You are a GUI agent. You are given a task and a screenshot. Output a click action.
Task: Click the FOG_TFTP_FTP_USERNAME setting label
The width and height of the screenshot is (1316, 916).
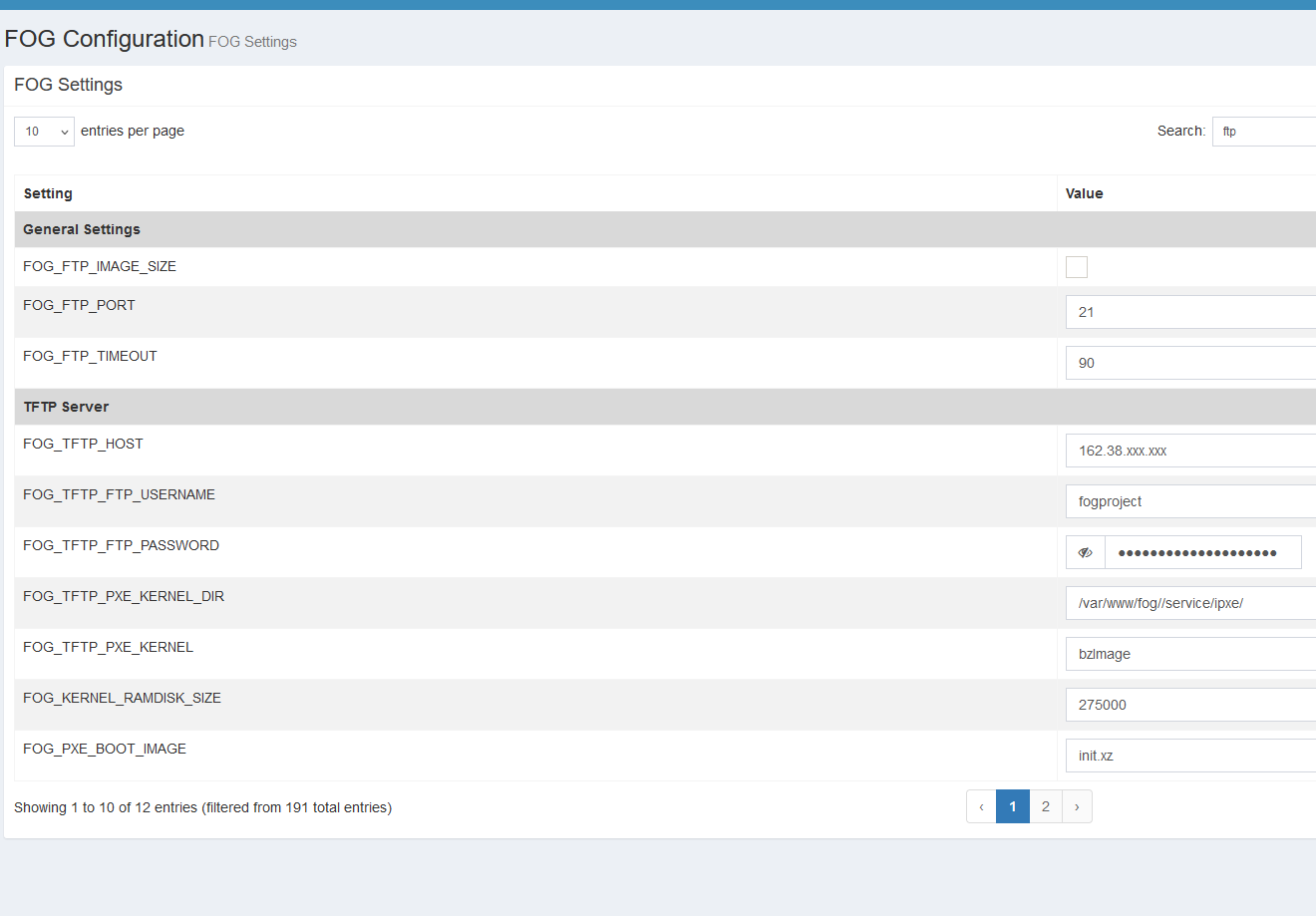pyautogui.click(x=119, y=494)
